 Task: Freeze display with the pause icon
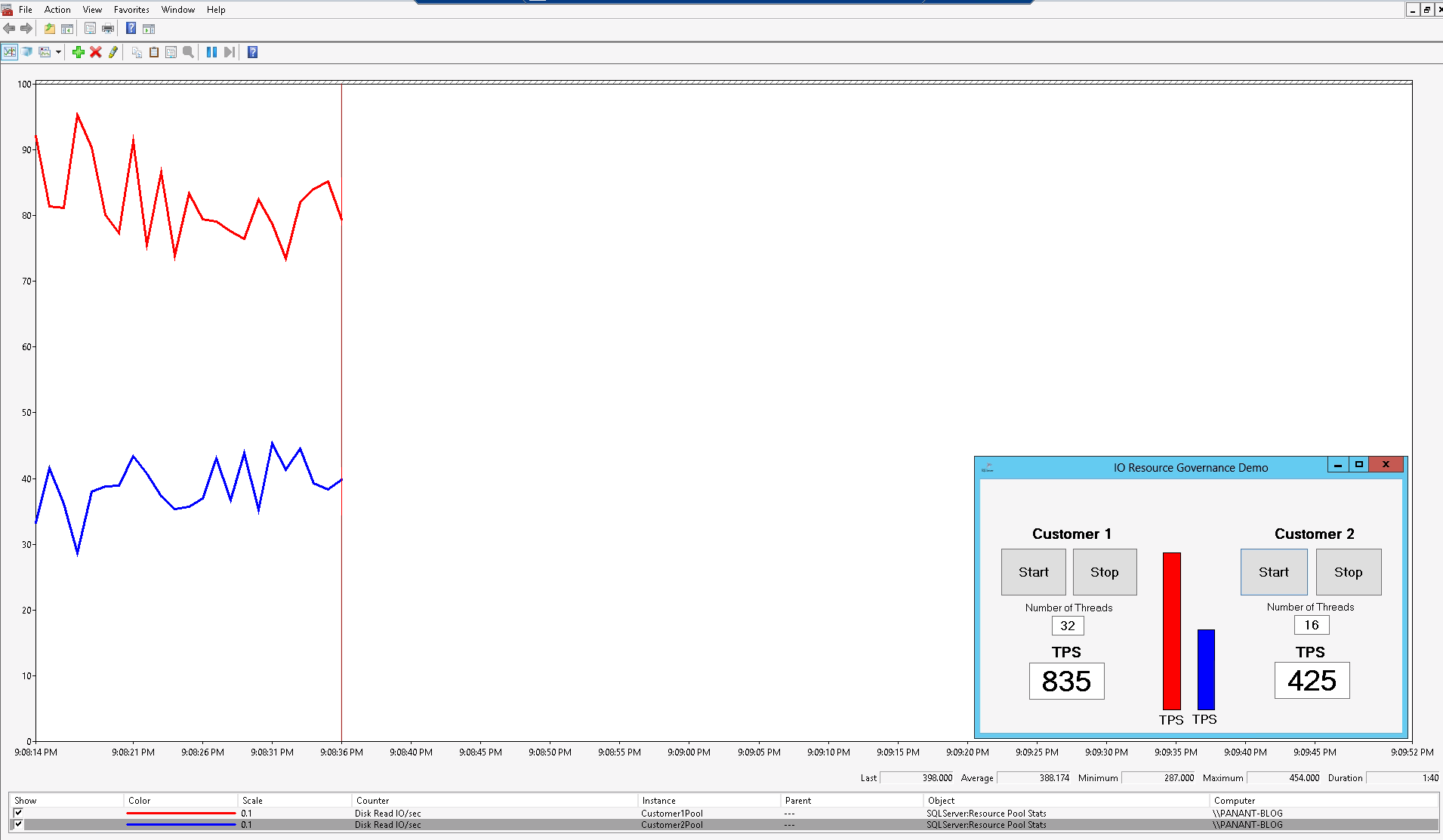[211, 52]
